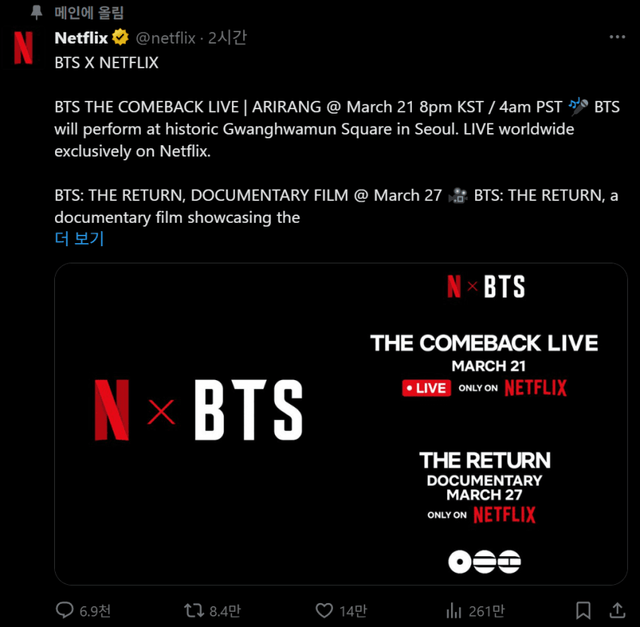This screenshot has width=640, height=627.
Task: Open the Netflix profile avatar
Action: (x=23, y=46)
